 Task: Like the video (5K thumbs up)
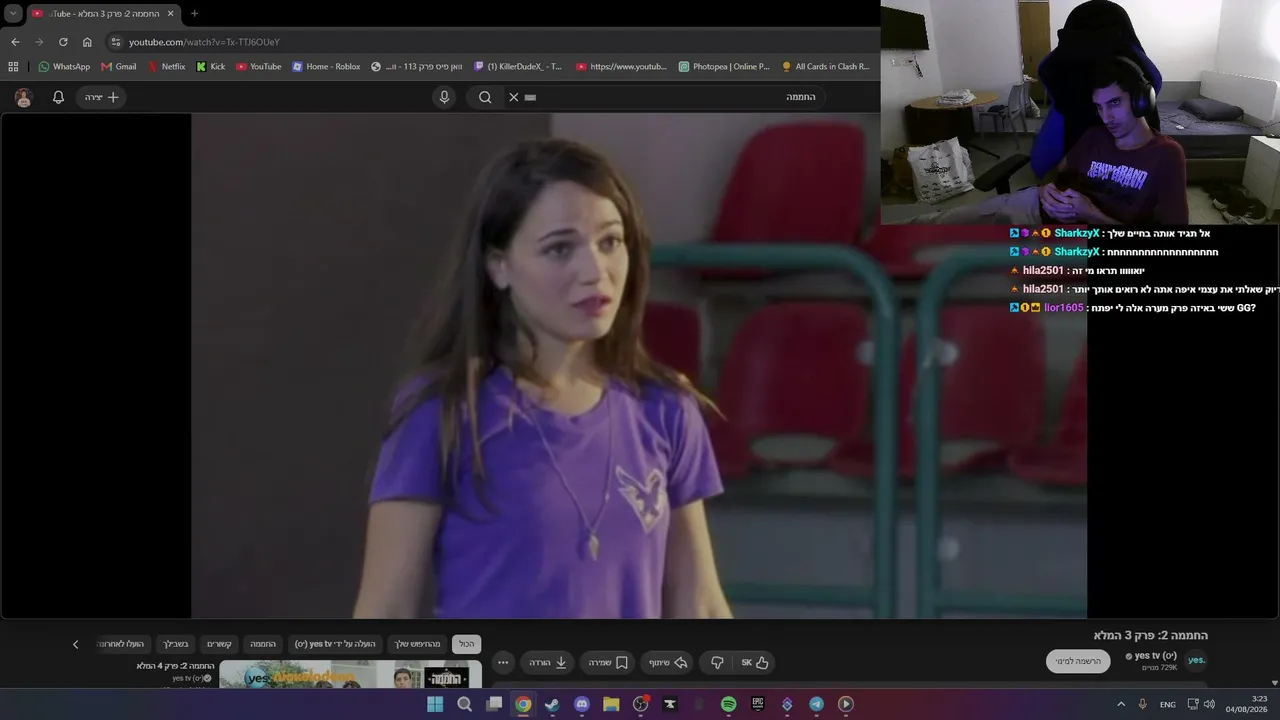click(755, 662)
